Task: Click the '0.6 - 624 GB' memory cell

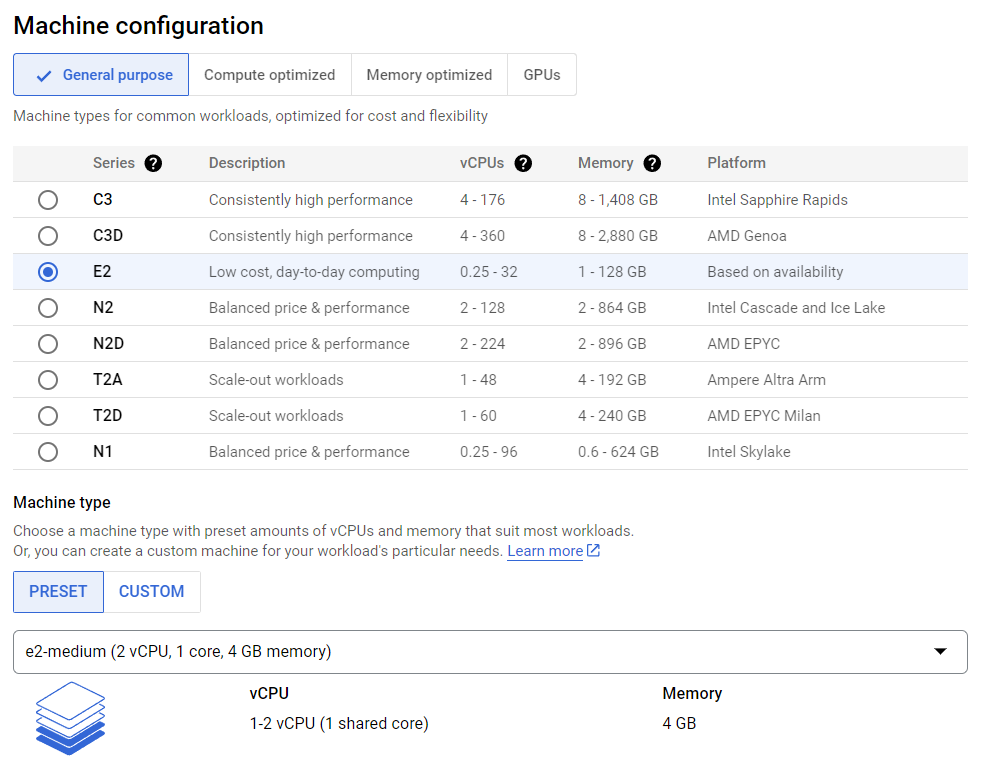Action: coord(618,452)
